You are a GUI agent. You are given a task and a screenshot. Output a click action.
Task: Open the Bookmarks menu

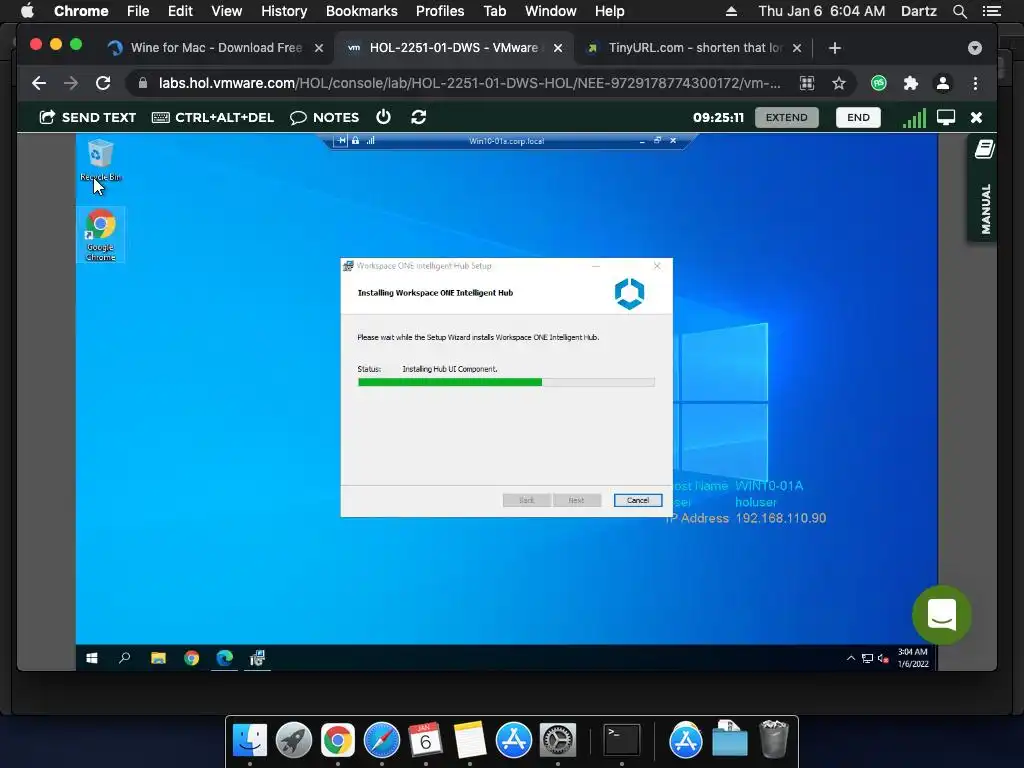point(361,11)
